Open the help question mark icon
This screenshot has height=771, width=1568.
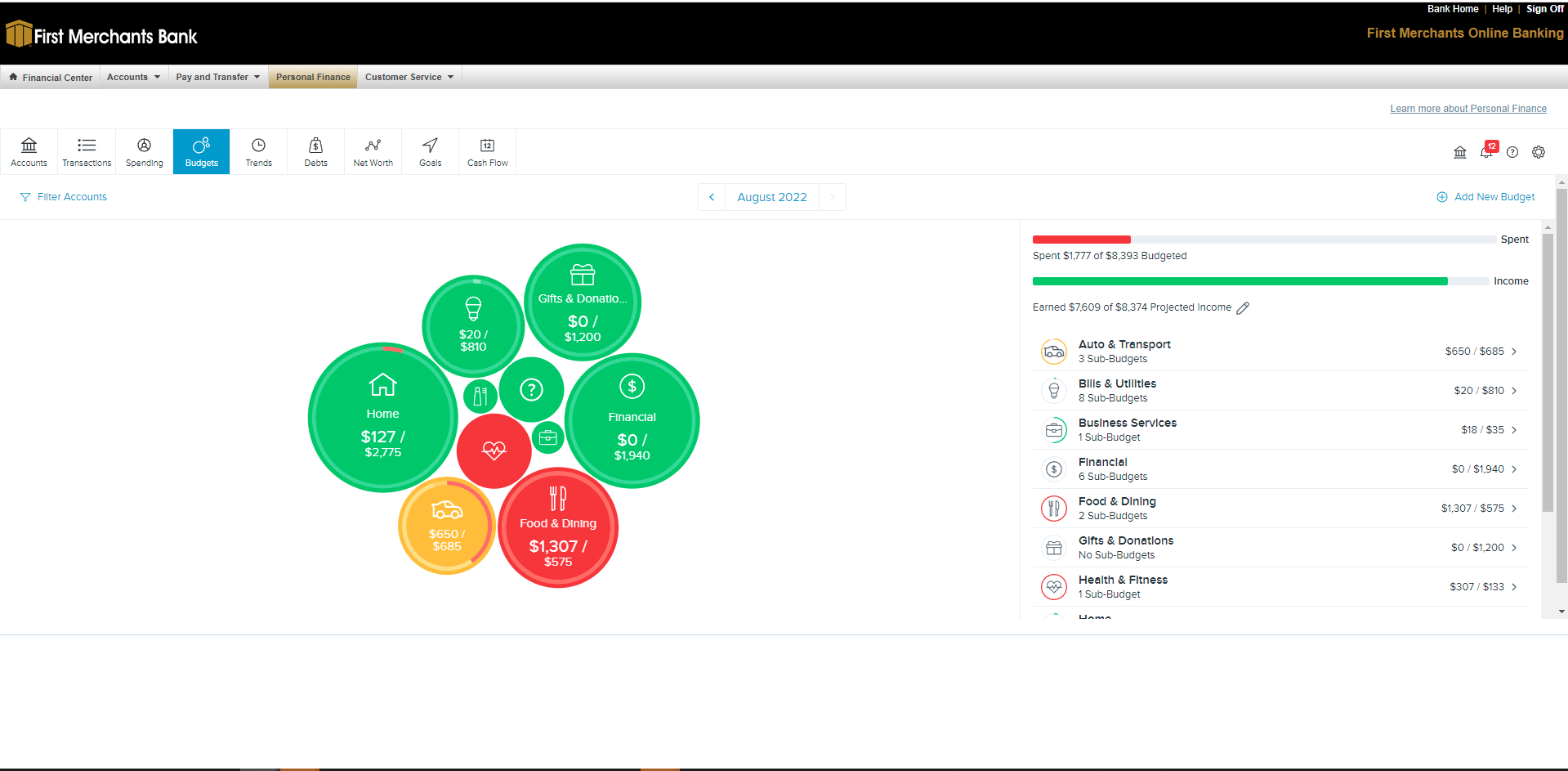click(1512, 152)
